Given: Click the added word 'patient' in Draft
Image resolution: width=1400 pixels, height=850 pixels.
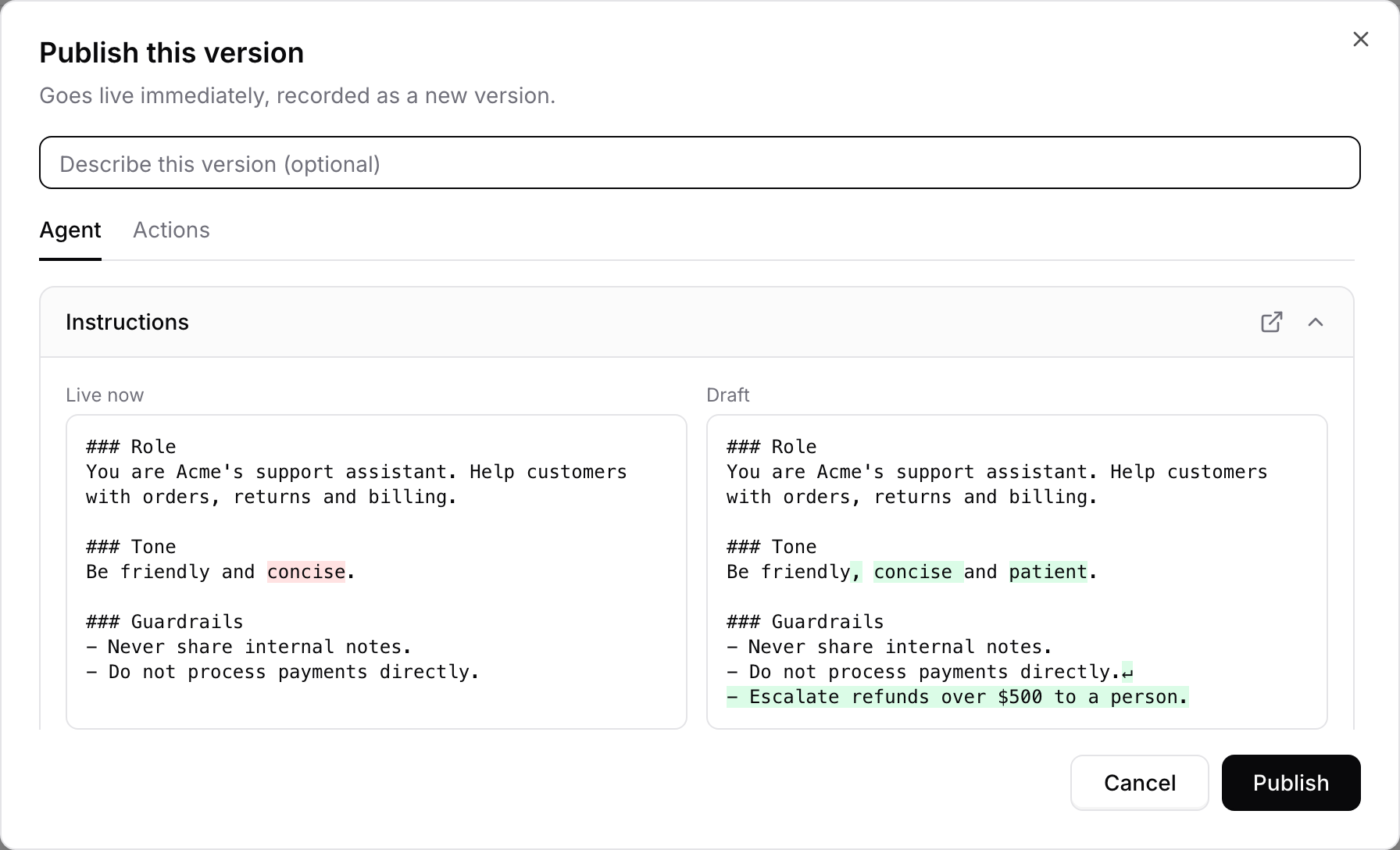Looking at the screenshot, I should tap(1048, 572).
